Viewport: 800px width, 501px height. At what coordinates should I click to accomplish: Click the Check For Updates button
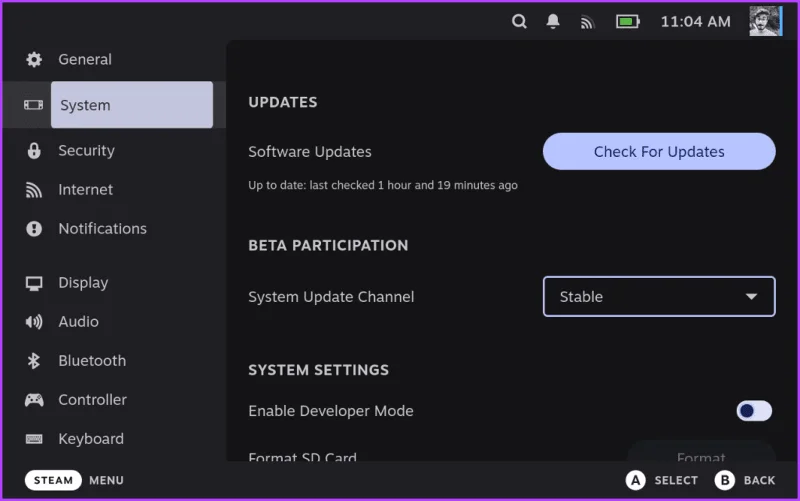[659, 152]
